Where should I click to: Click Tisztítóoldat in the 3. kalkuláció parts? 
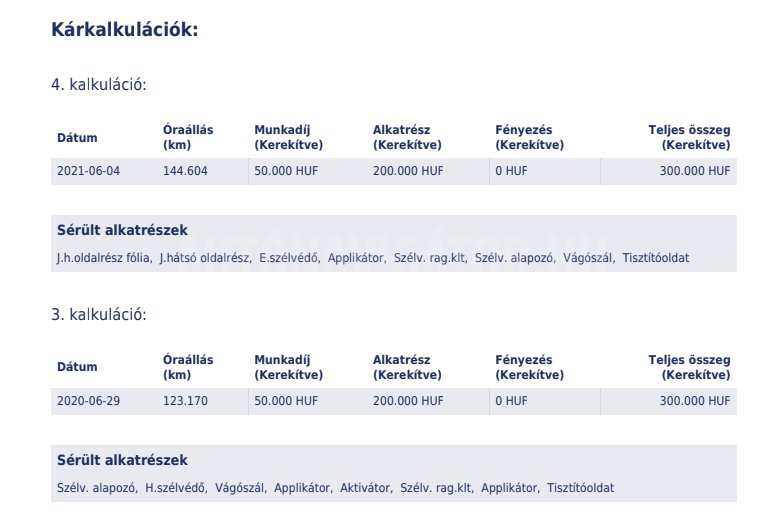580,488
